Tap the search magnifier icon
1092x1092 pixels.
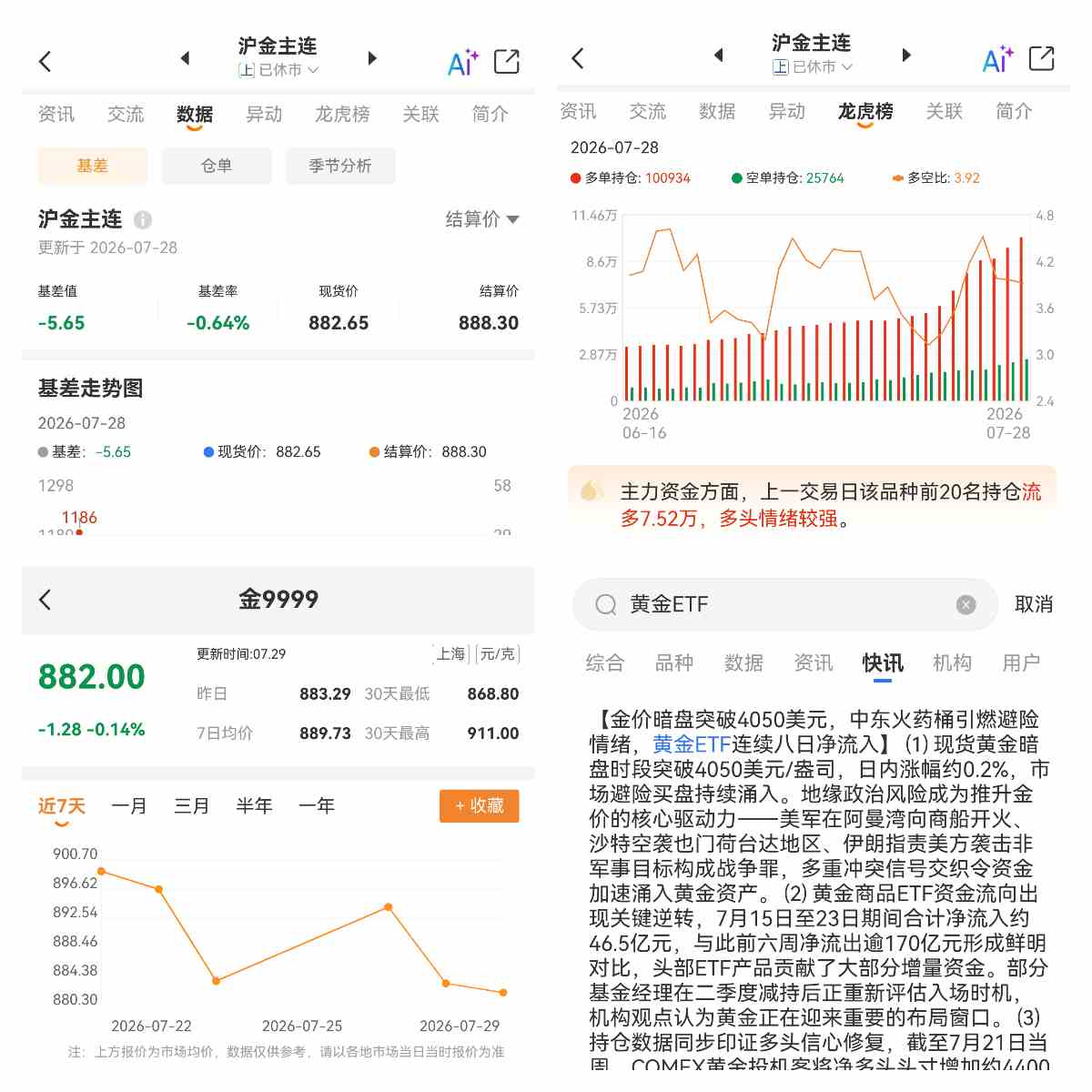click(x=605, y=604)
